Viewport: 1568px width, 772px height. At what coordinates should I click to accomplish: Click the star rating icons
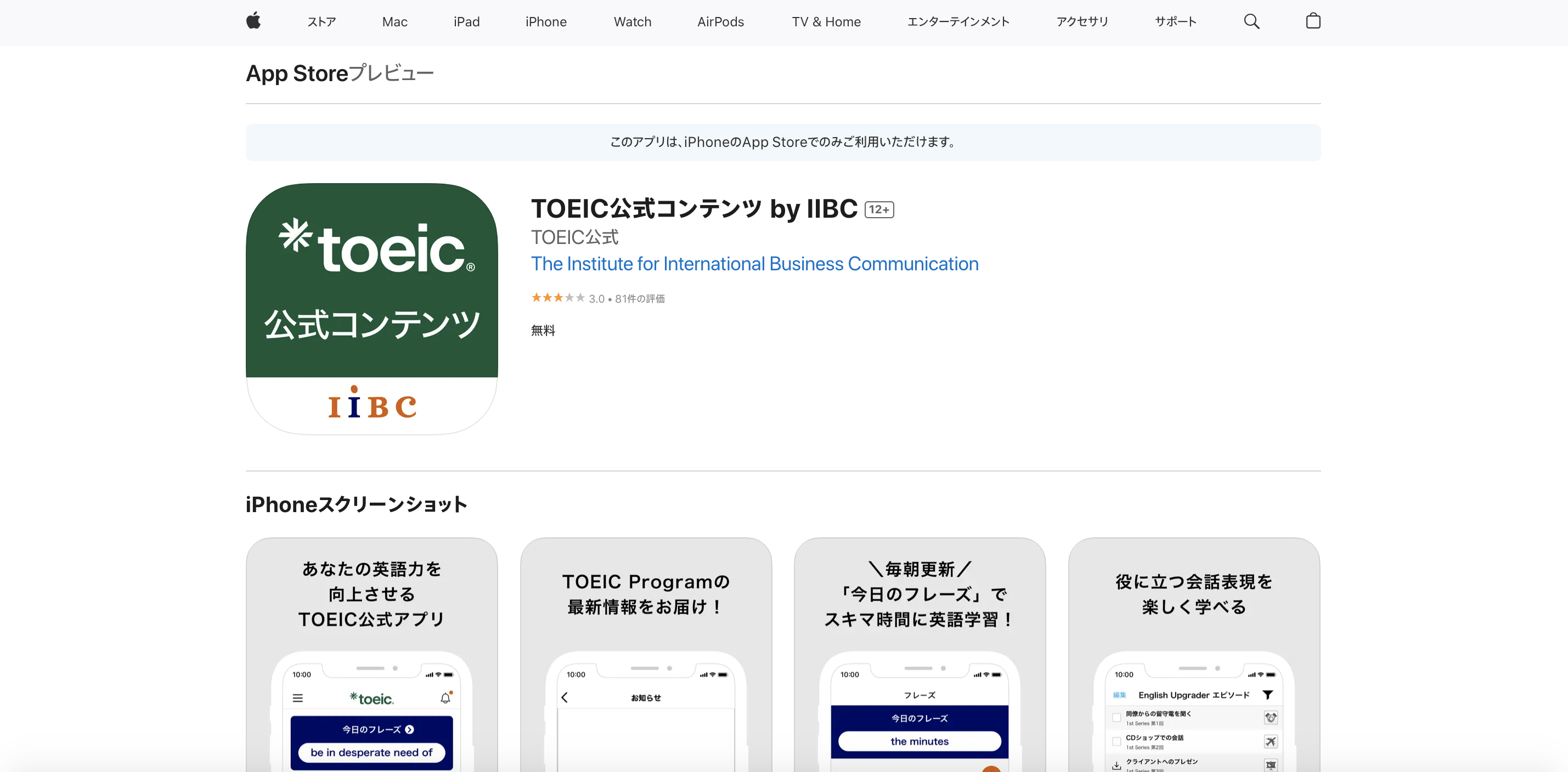pos(557,298)
